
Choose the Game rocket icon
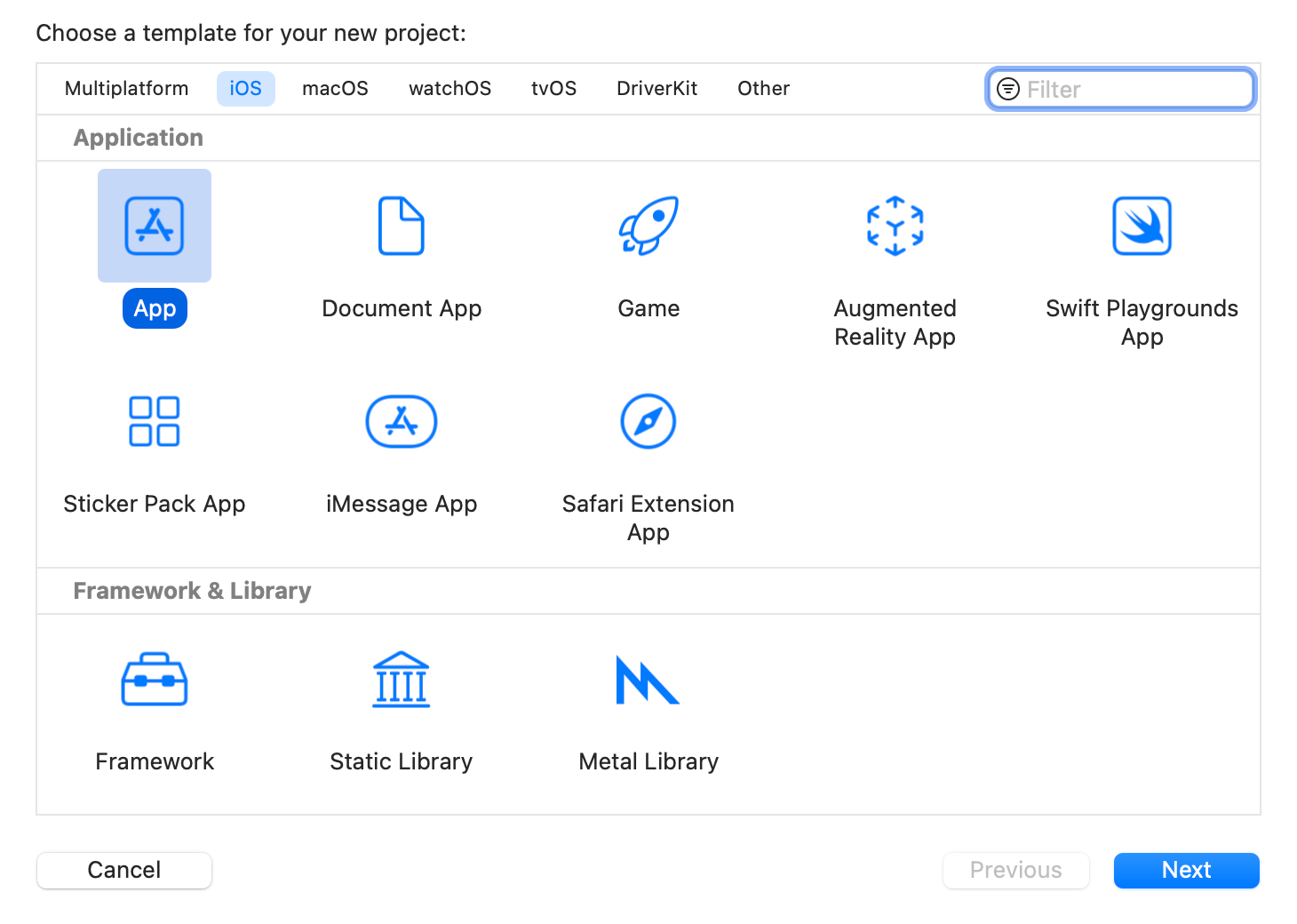pos(648,226)
